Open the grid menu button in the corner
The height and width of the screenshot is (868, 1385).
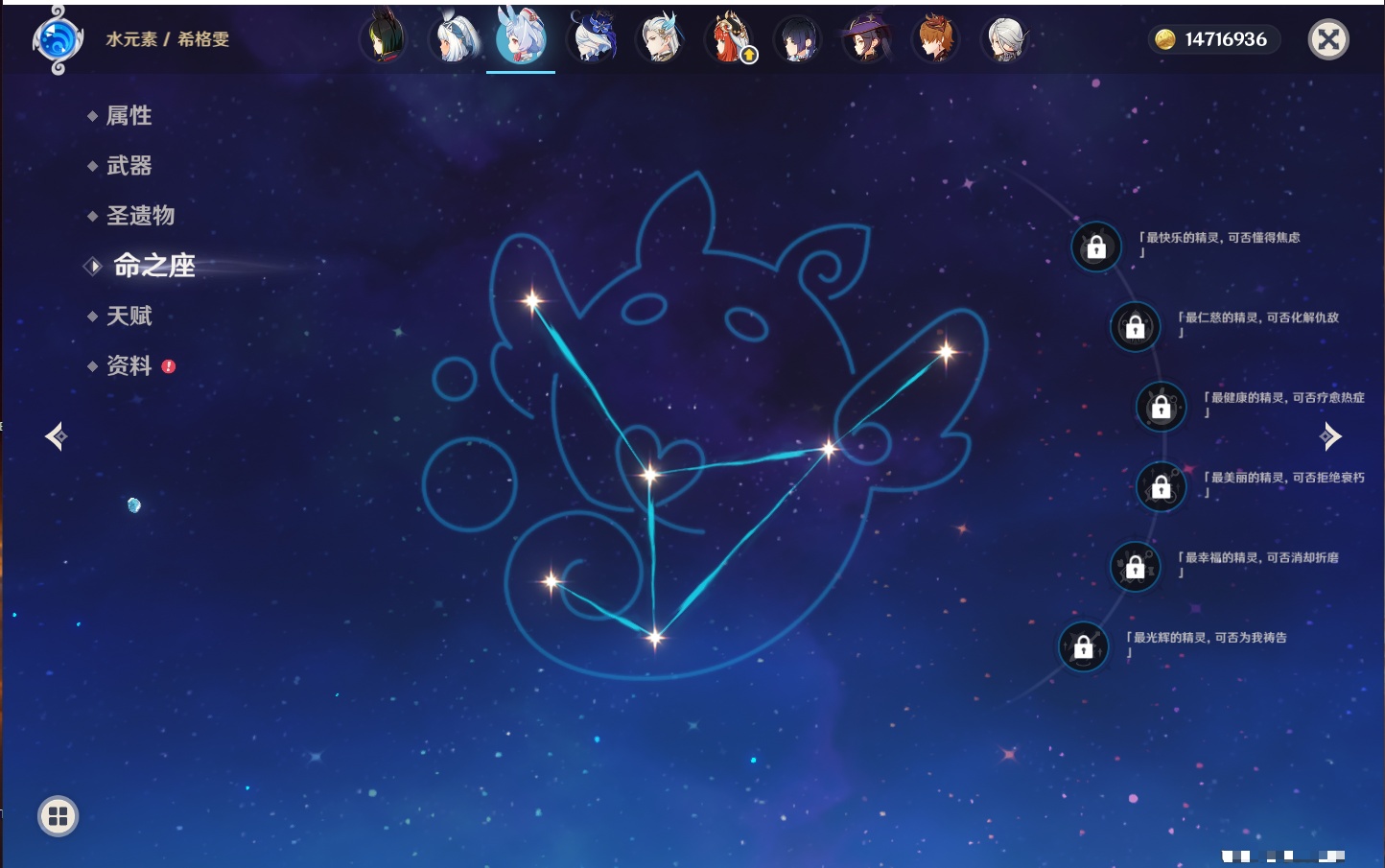(x=58, y=816)
